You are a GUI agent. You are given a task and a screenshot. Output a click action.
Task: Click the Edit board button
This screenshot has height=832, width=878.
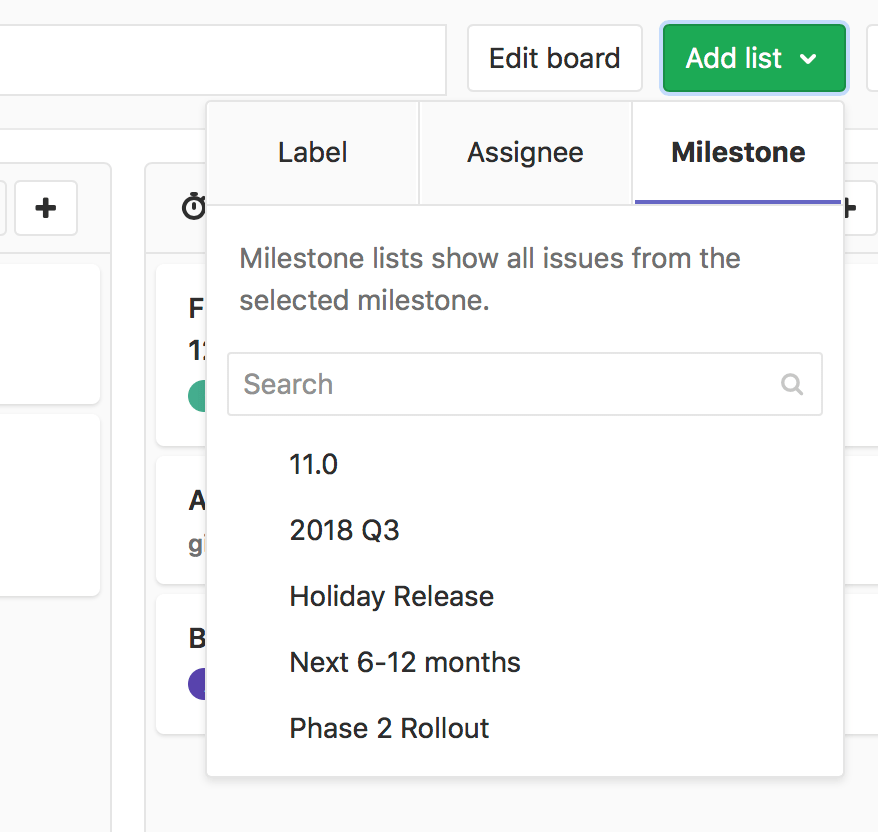click(x=554, y=58)
